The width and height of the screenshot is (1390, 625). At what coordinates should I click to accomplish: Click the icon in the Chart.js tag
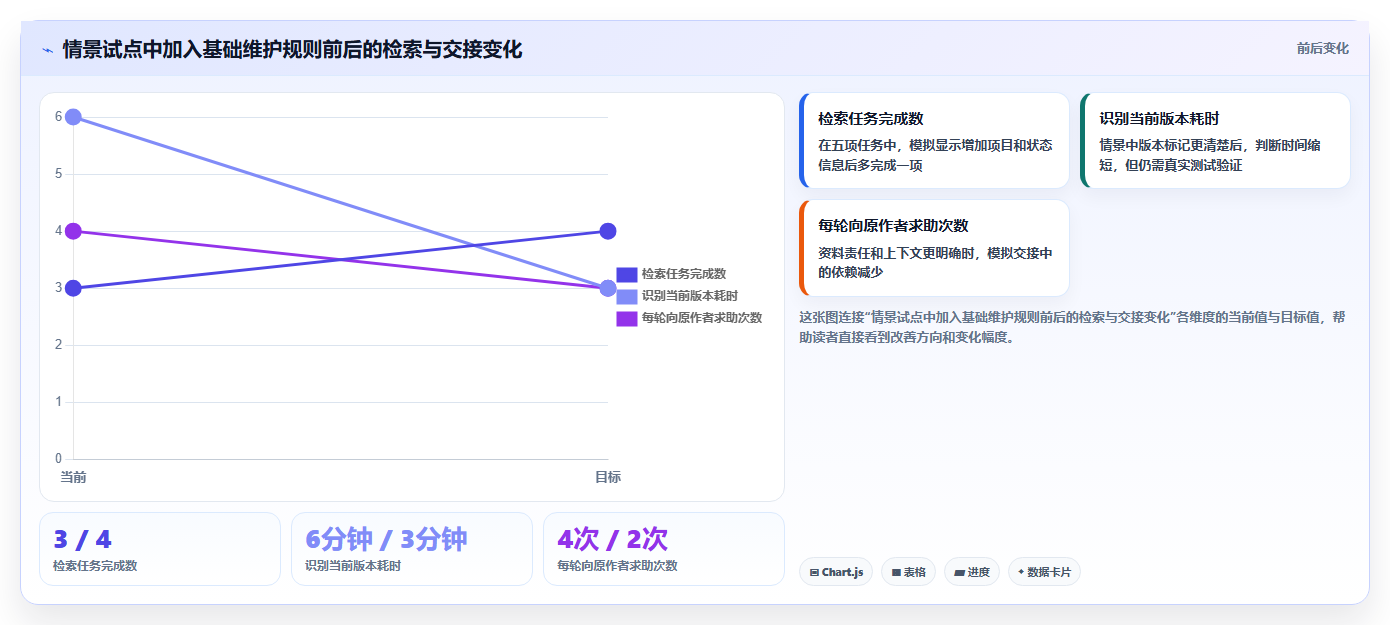814,573
